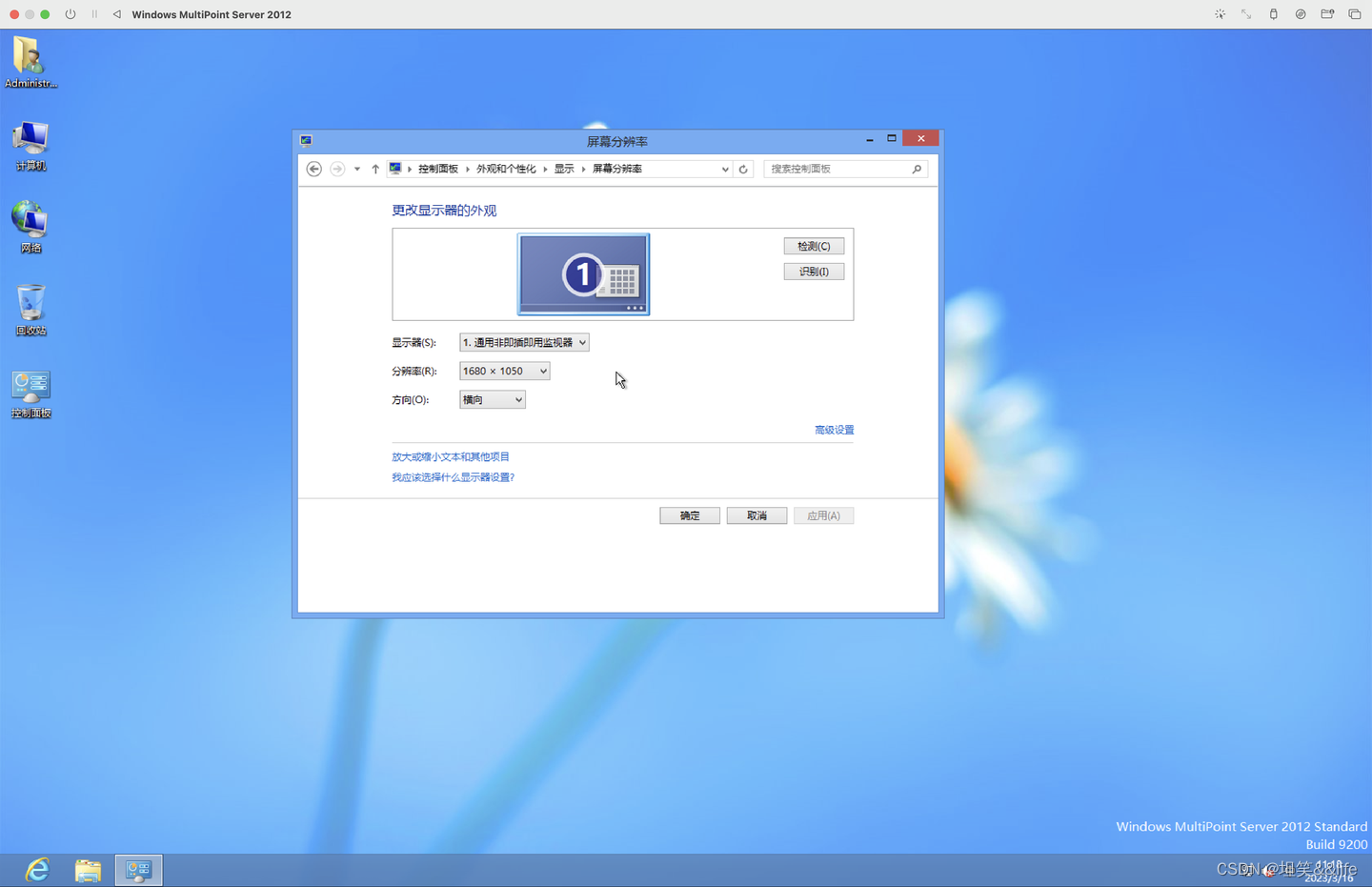Click the 识别(I) identify button

click(x=814, y=272)
